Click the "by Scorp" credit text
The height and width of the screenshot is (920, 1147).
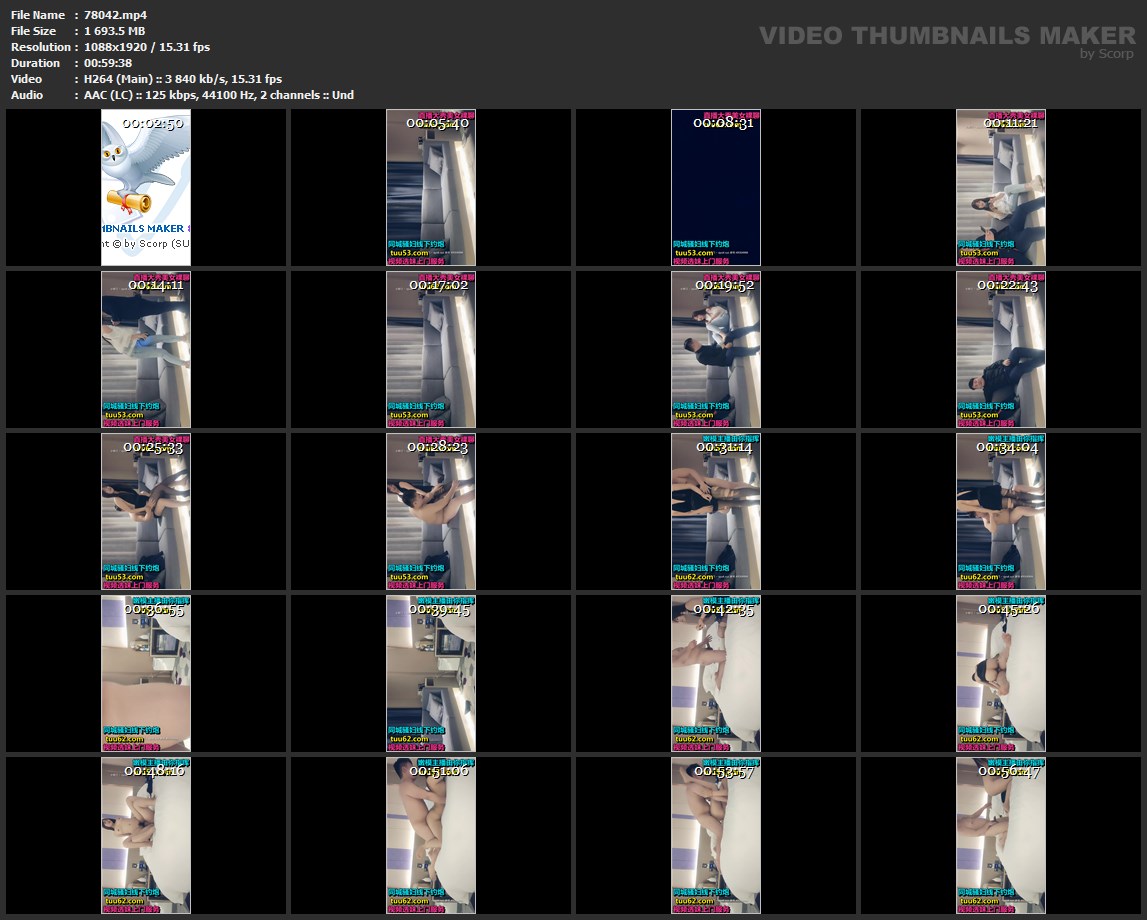(1106, 54)
